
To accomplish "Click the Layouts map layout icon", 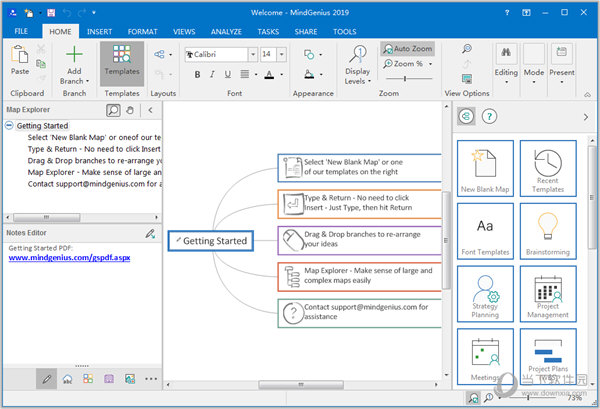I will point(159,54).
